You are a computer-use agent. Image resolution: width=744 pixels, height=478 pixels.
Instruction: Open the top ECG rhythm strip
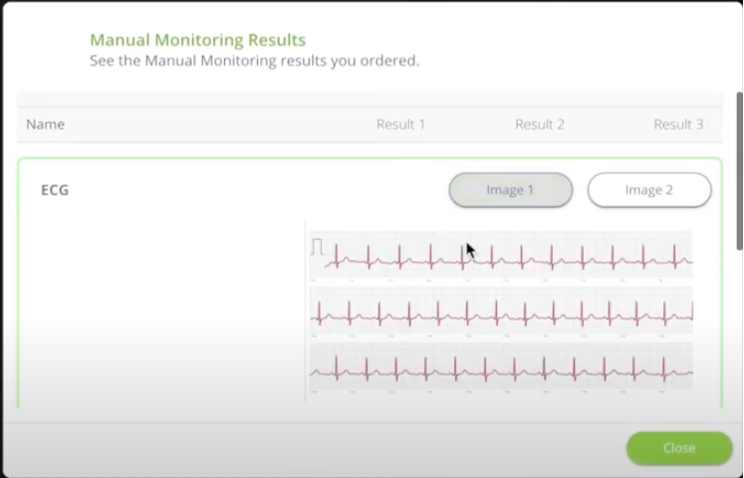coord(501,255)
